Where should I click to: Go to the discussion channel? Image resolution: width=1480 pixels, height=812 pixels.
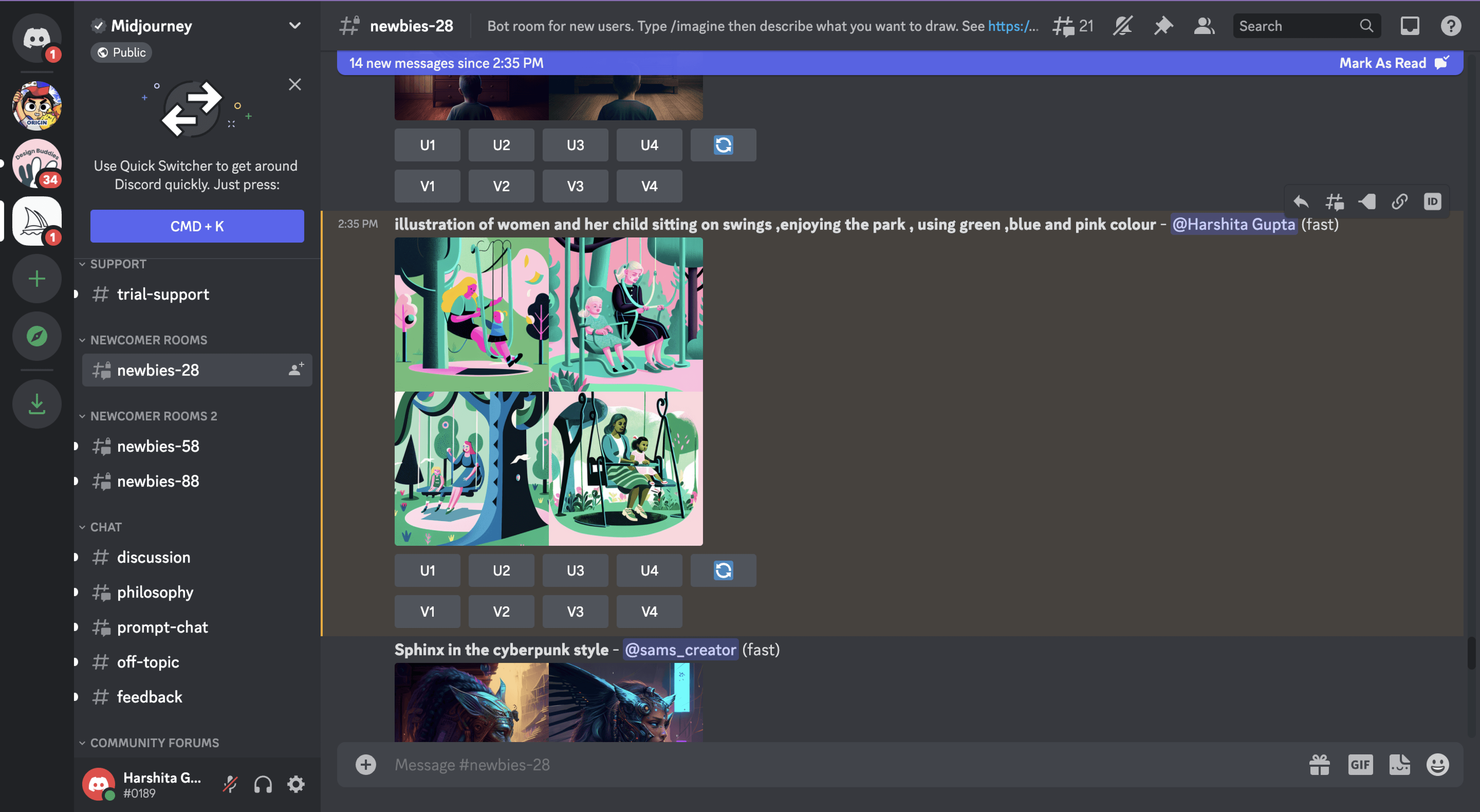pos(197,557)
